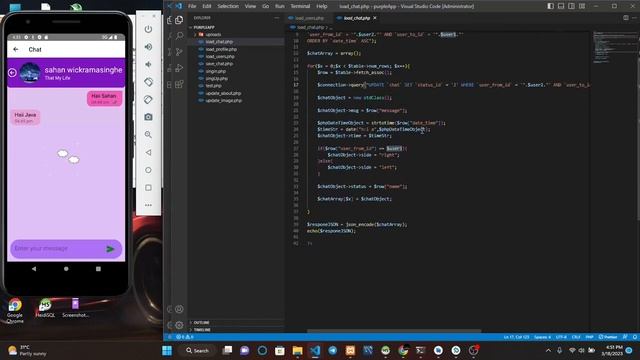Image resolution: width=640 pixels, height=360 pixels.
Task: Click Ln 17 cursor position in status bar
Action: click(x=516, y=337)
